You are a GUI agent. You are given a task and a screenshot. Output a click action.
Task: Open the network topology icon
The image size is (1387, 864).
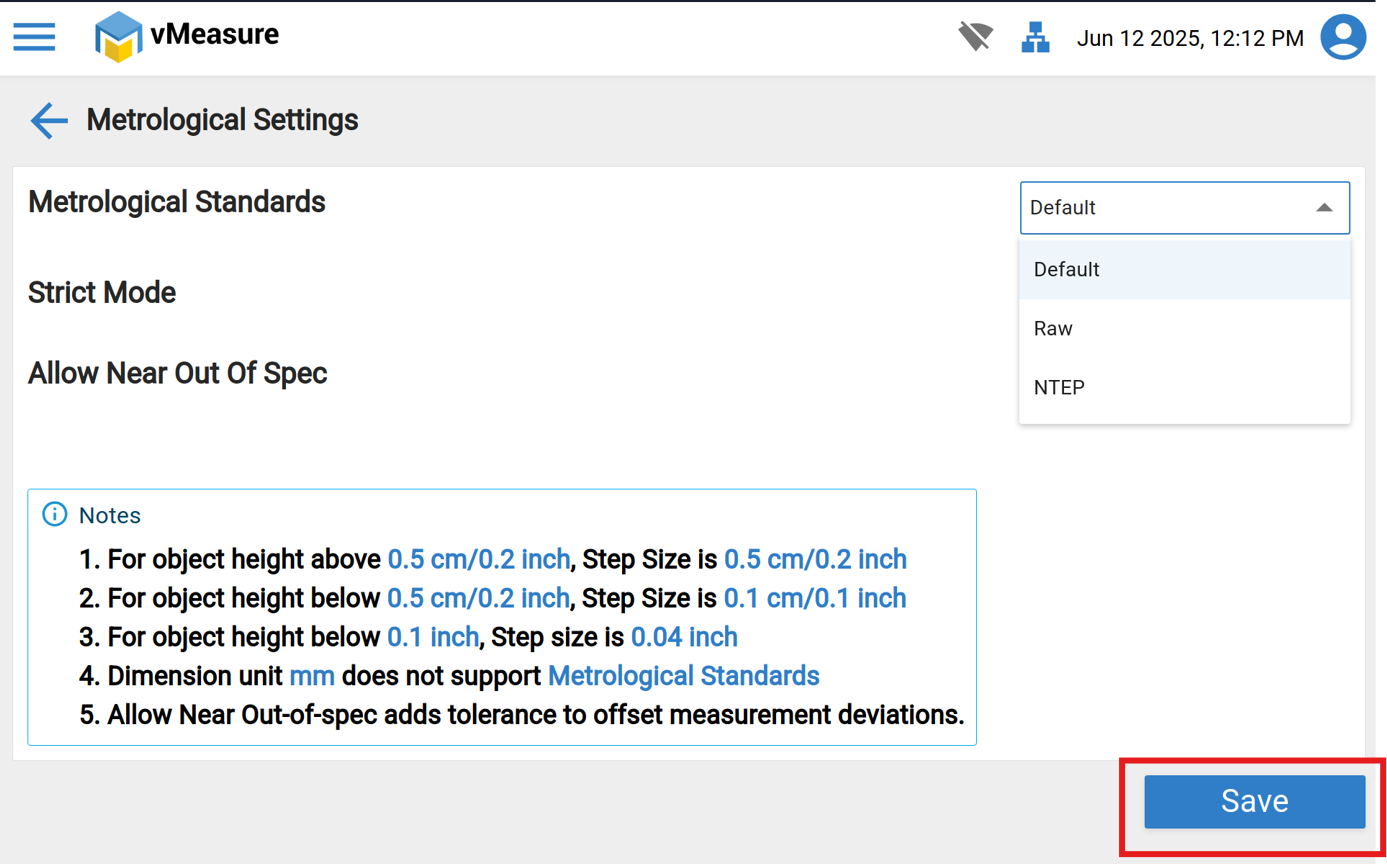(1035, 38)
